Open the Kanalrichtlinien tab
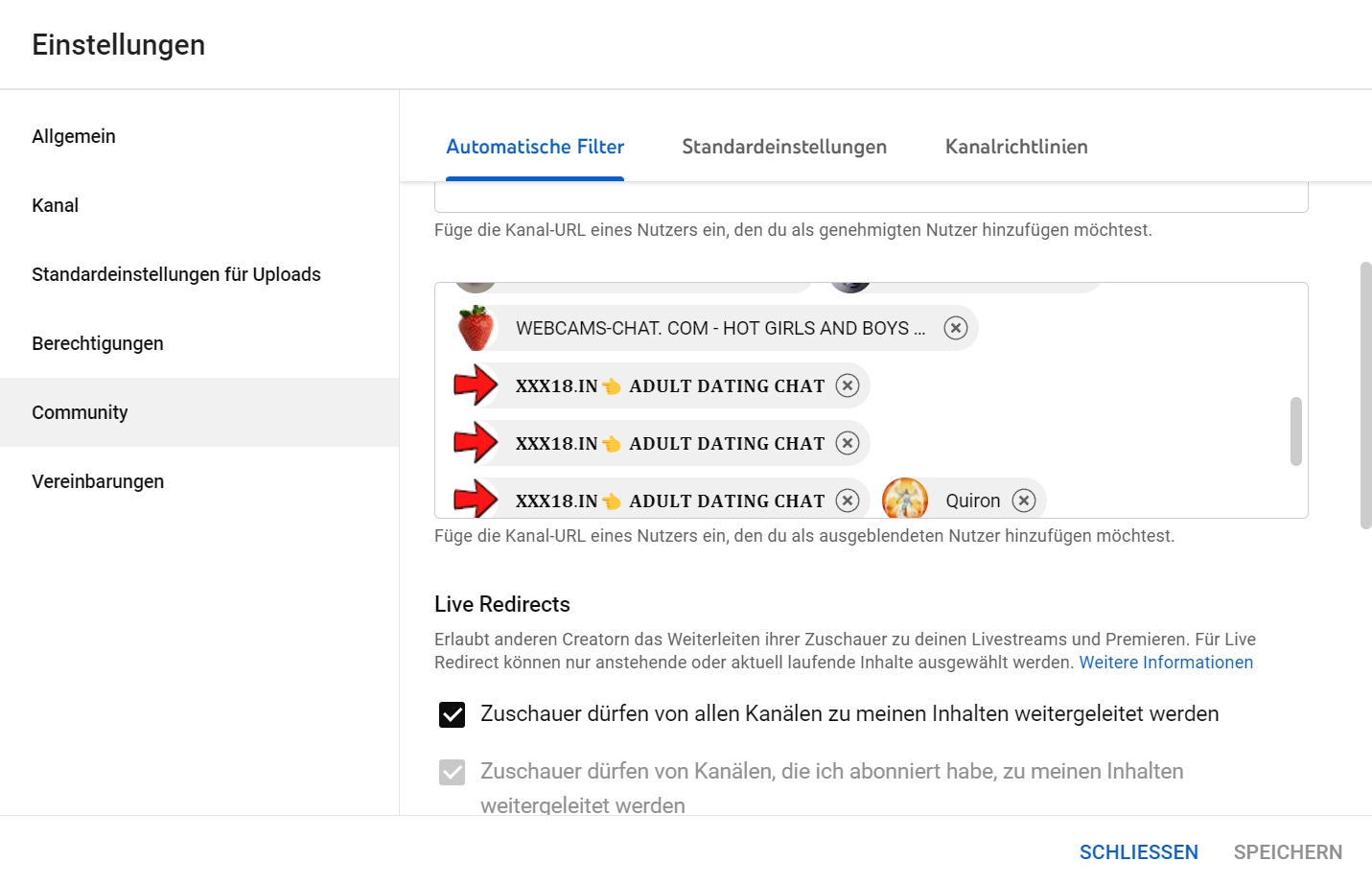Viewport: 1372px width, 885px height. click(1015, 147)
